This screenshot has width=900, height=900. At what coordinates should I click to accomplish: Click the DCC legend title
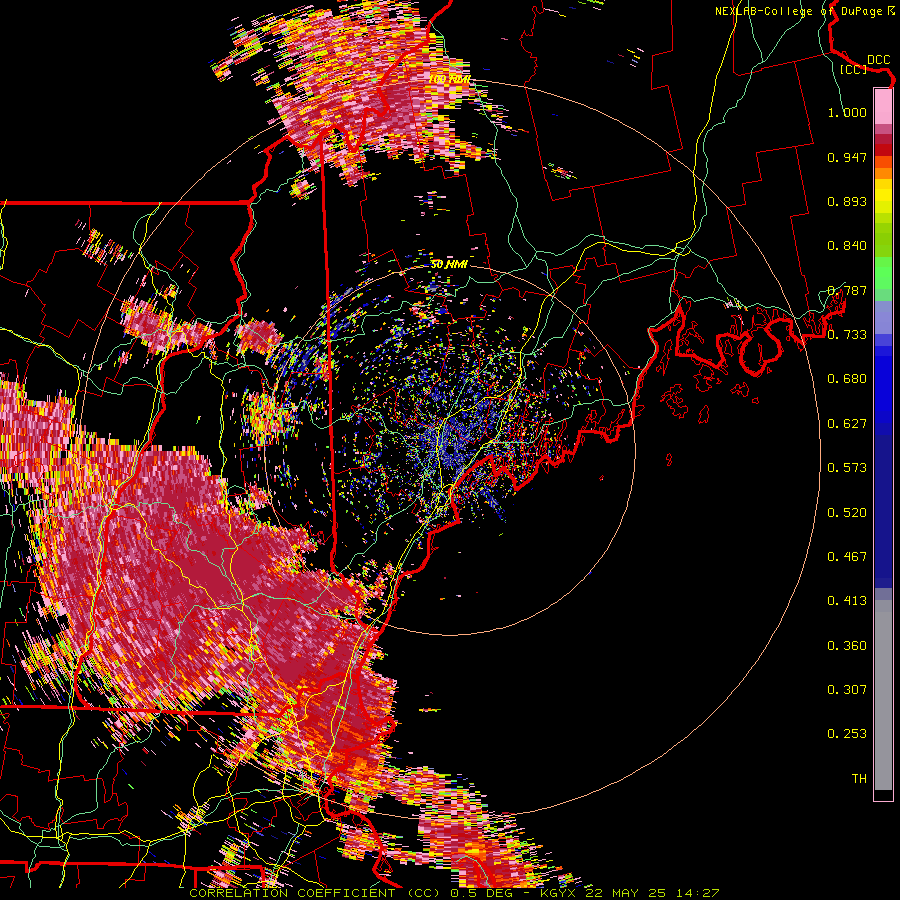click(x=879, y=60)
